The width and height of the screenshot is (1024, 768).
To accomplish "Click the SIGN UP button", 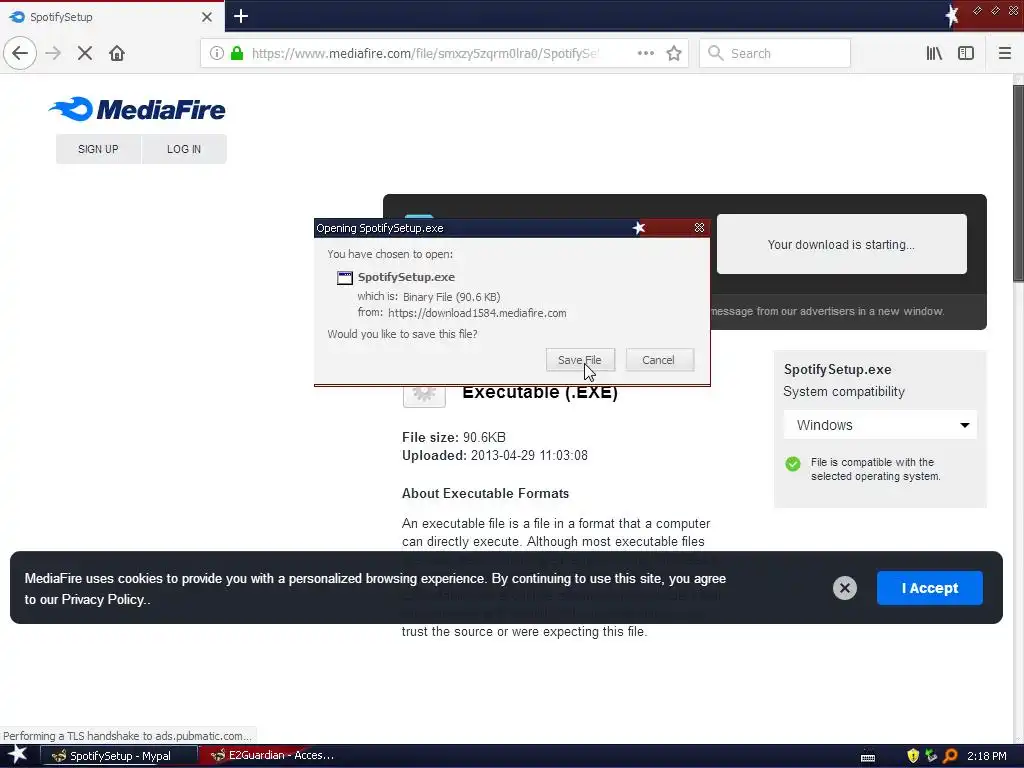I will click(98, 149).
